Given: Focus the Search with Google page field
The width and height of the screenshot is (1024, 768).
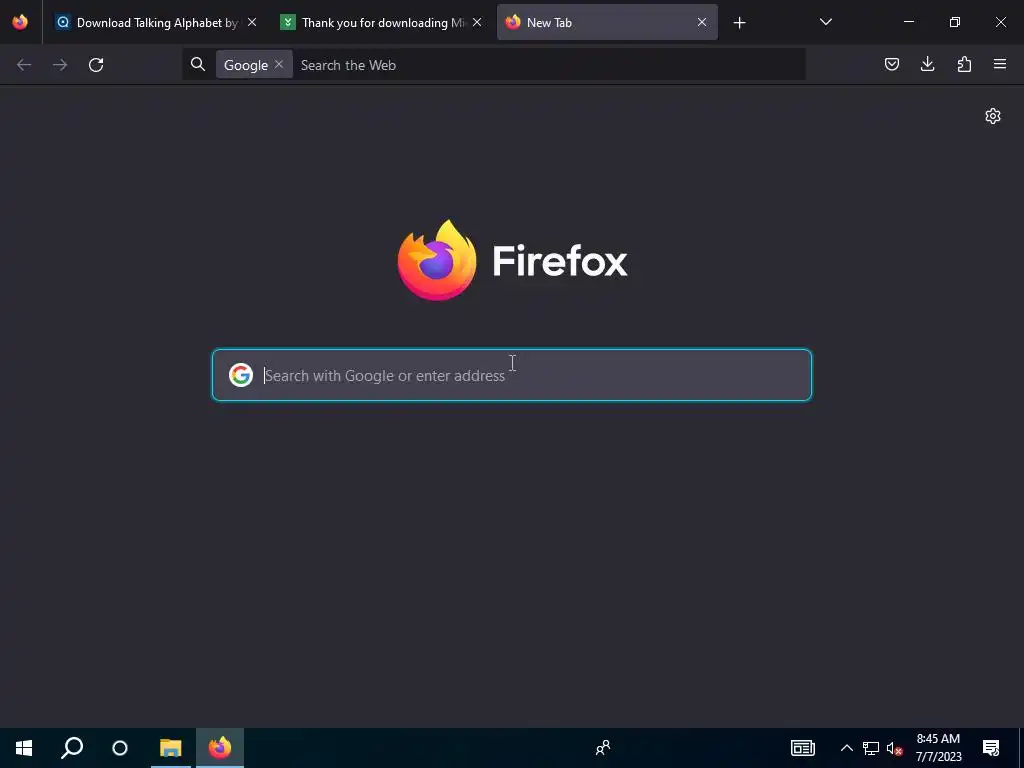Looking at the screenshot, I should pyautogui.click(x=512, y=375).
